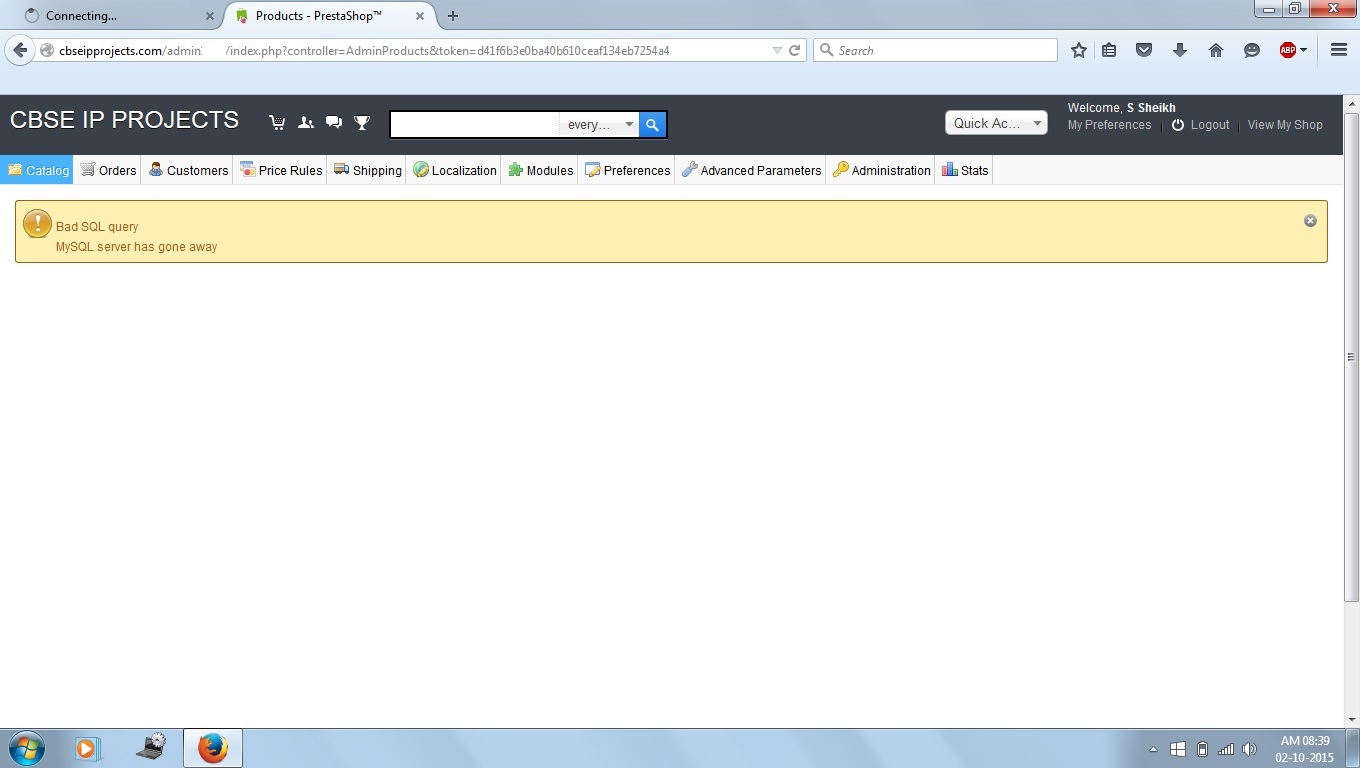
Task: Reload the page with the refresh icon
Action: [795, 50]
